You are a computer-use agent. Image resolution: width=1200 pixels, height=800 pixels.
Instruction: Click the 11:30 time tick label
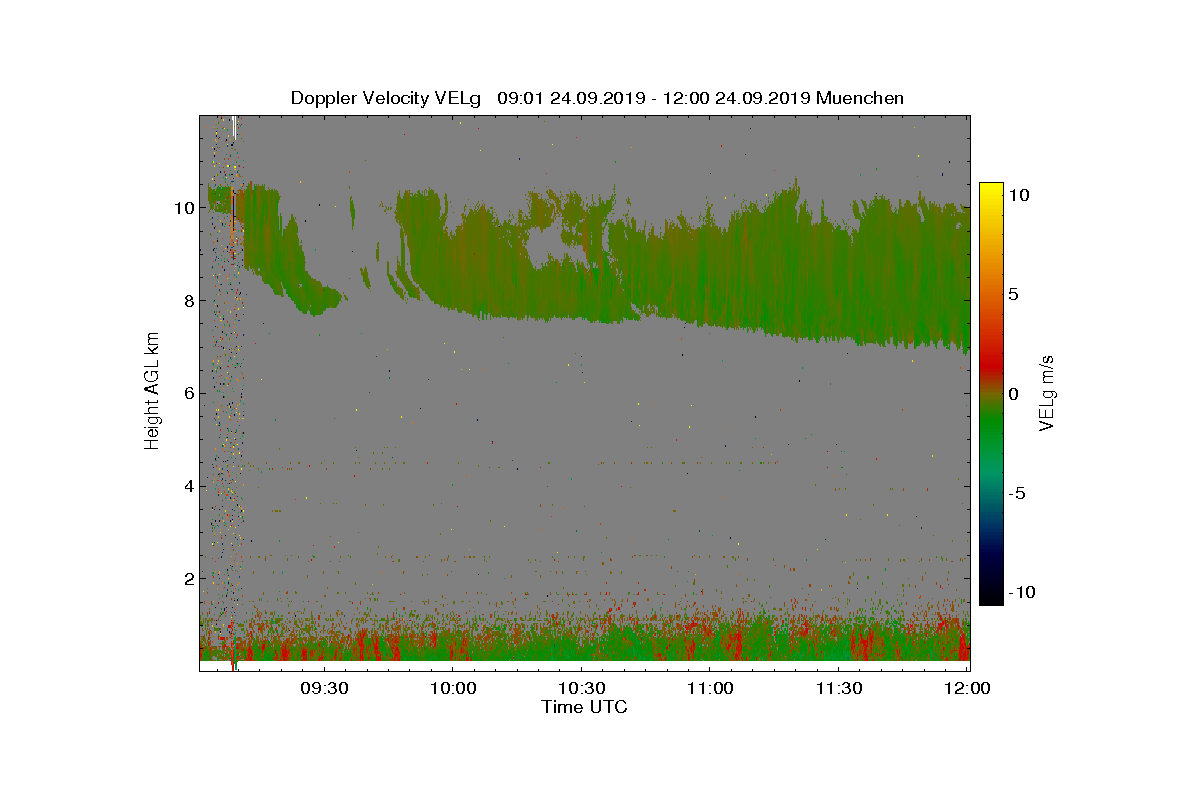pos(838,688)
